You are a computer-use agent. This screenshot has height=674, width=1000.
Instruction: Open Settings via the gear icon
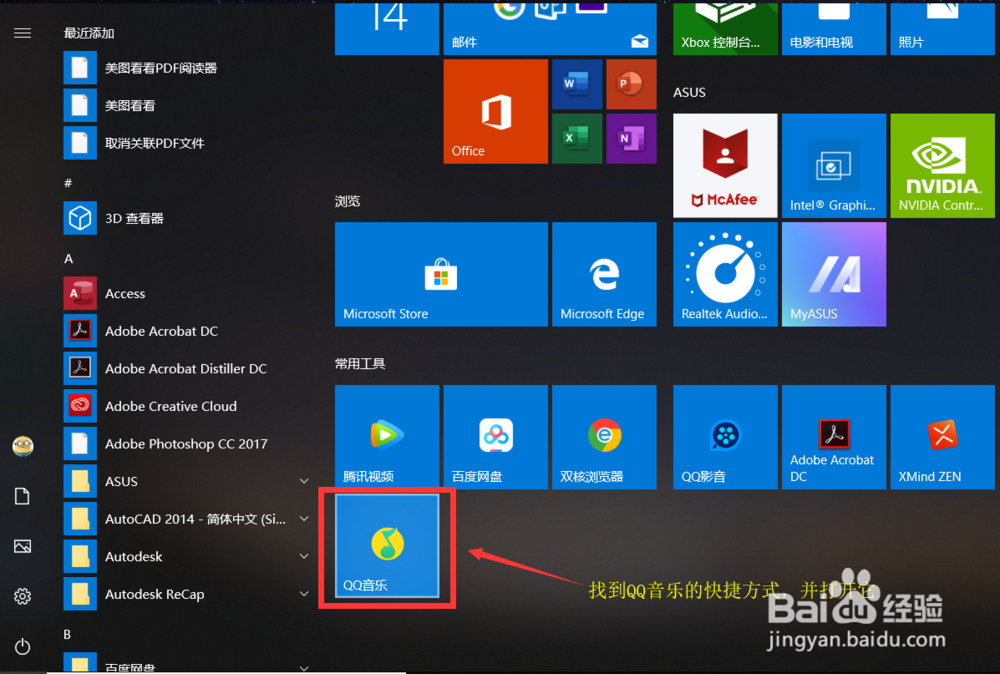pos(22,596)
